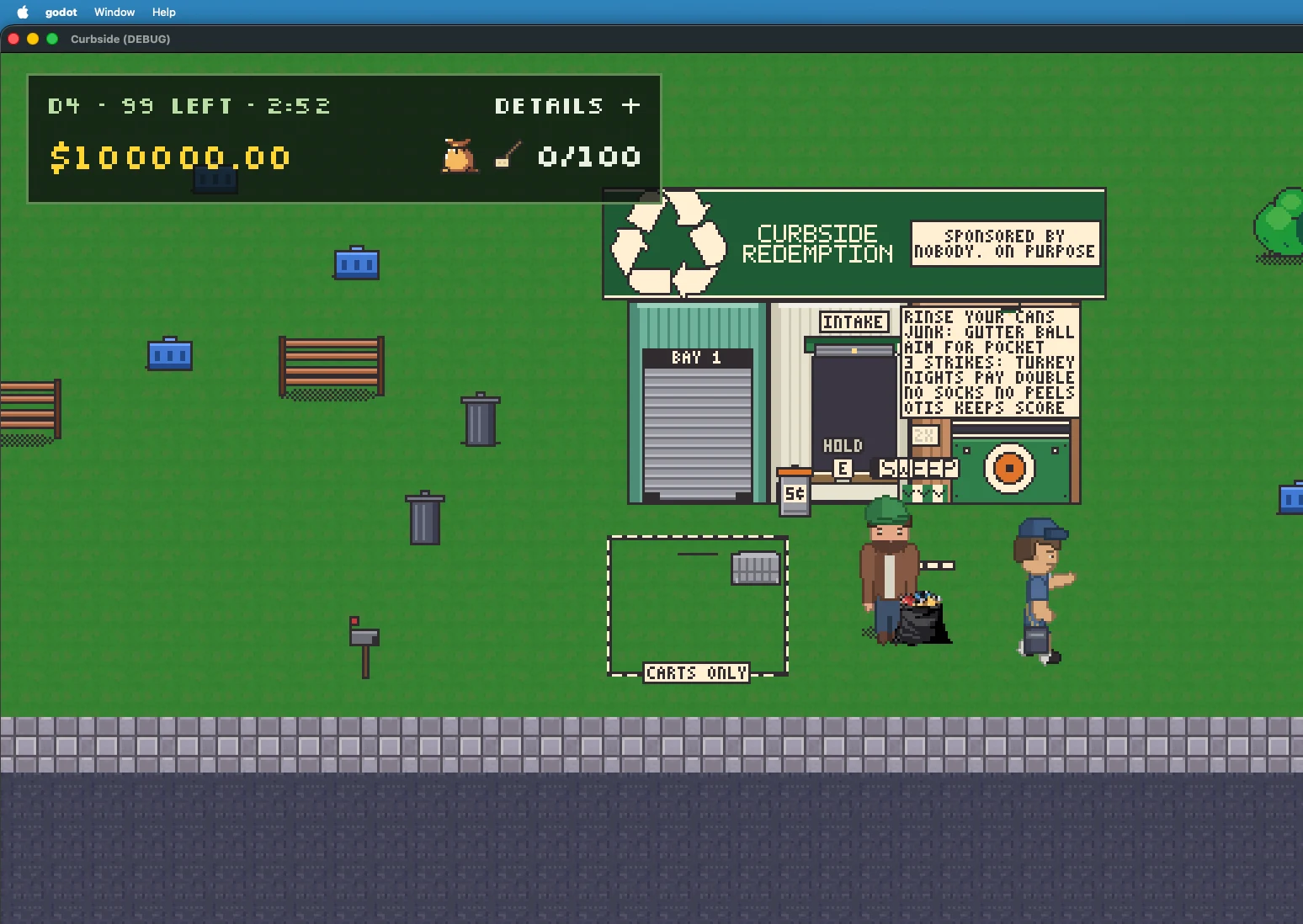
Task: Click the orange bullseye target
Action: coord(1009,467)
